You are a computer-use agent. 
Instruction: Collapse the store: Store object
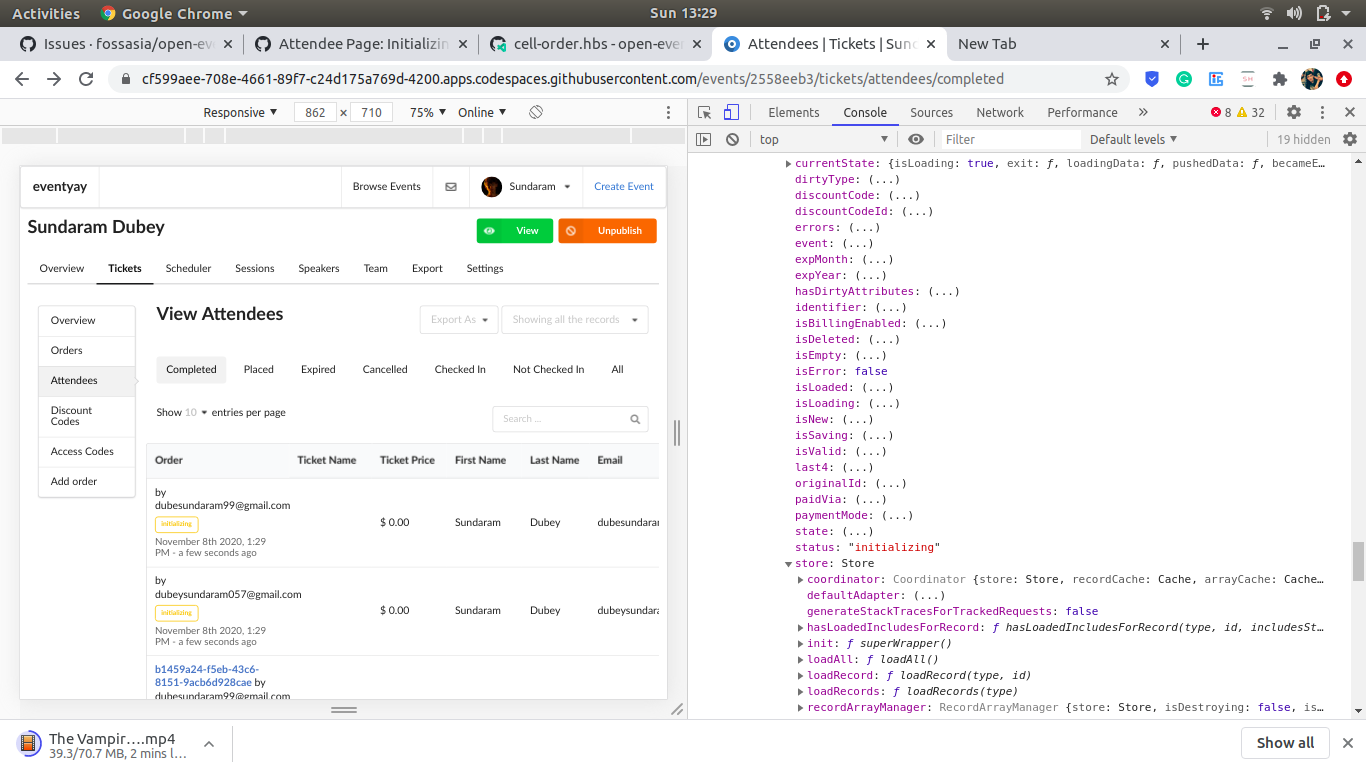point(788,563)
